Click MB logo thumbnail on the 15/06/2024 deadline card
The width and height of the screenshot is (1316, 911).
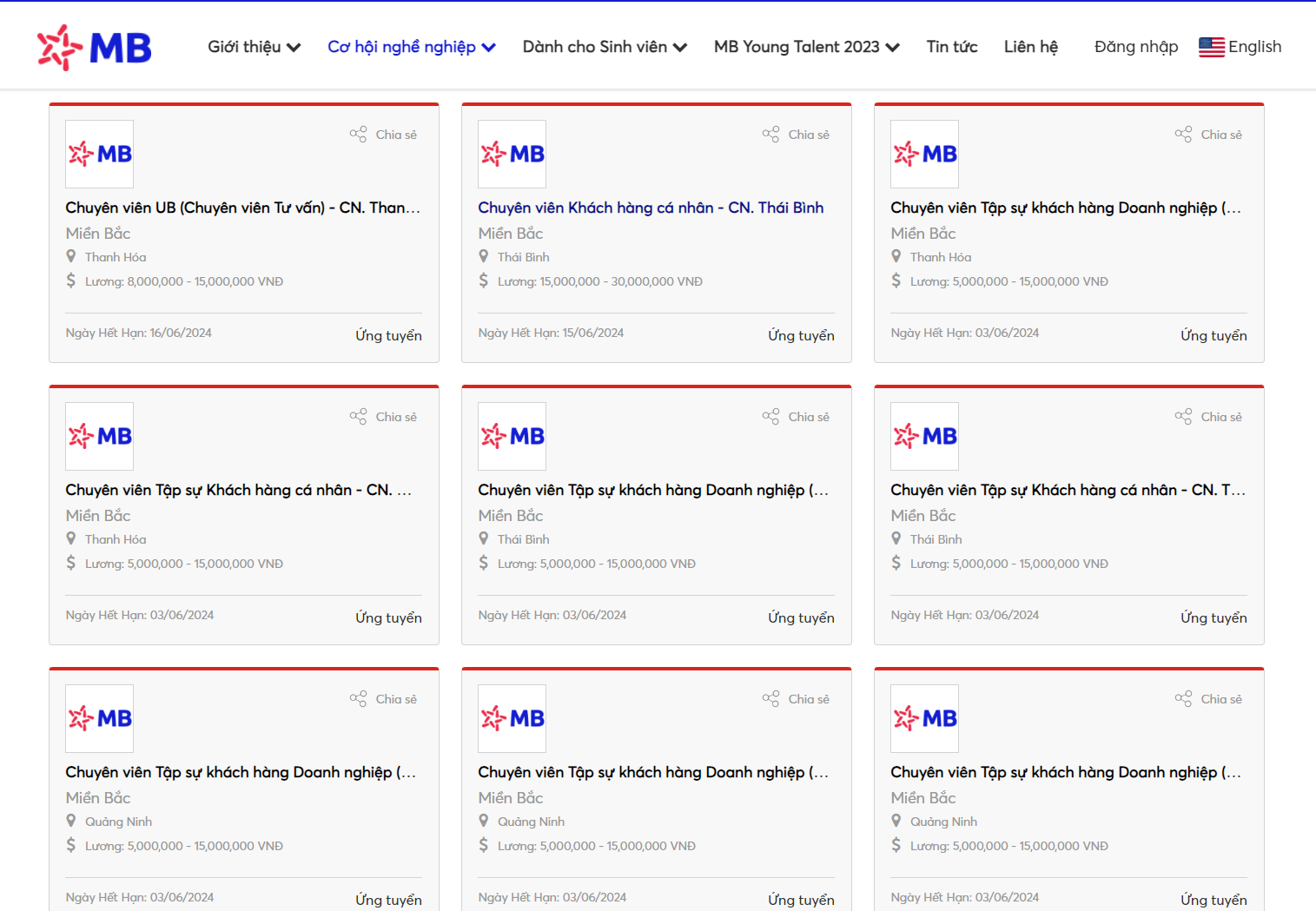click(x=513, y=154)
